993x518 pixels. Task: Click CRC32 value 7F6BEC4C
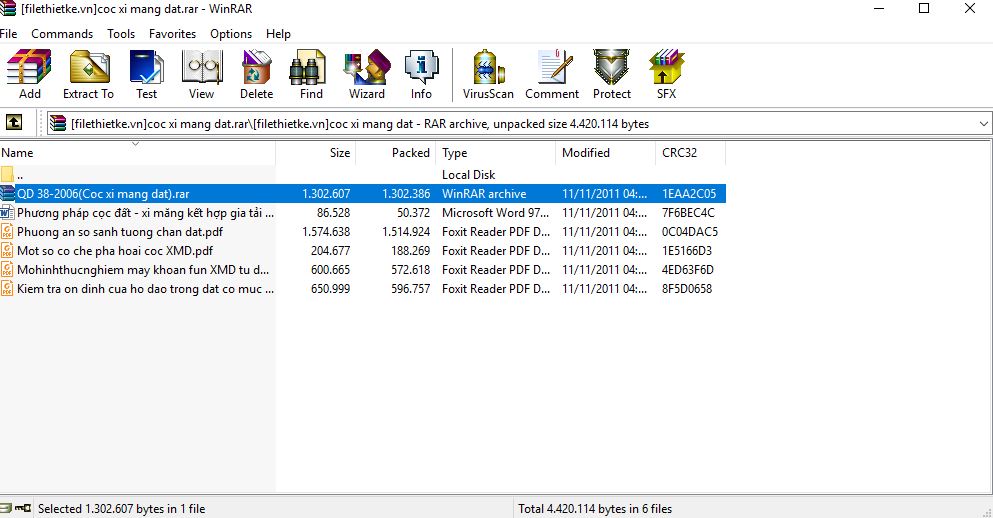tap(688, 213)
